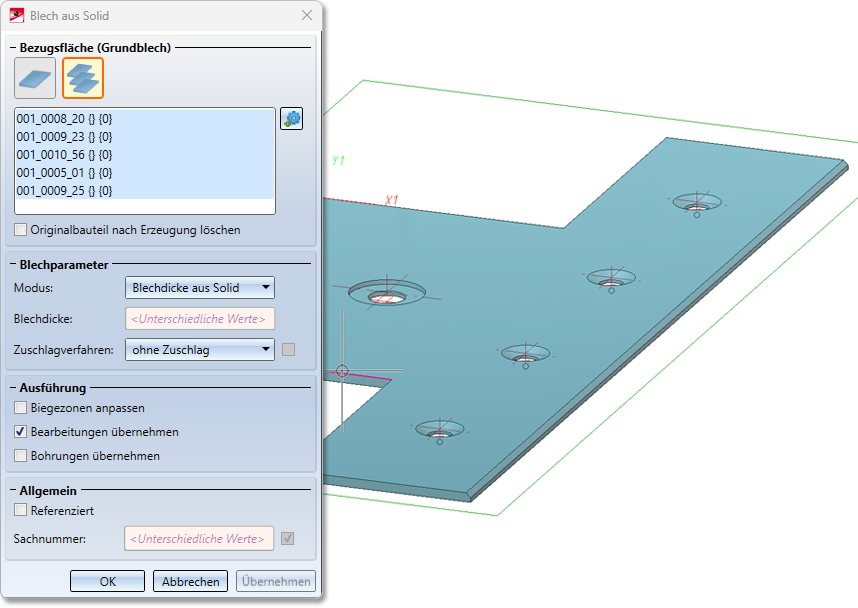Select list entry 001_0009_25

point(144,190)
